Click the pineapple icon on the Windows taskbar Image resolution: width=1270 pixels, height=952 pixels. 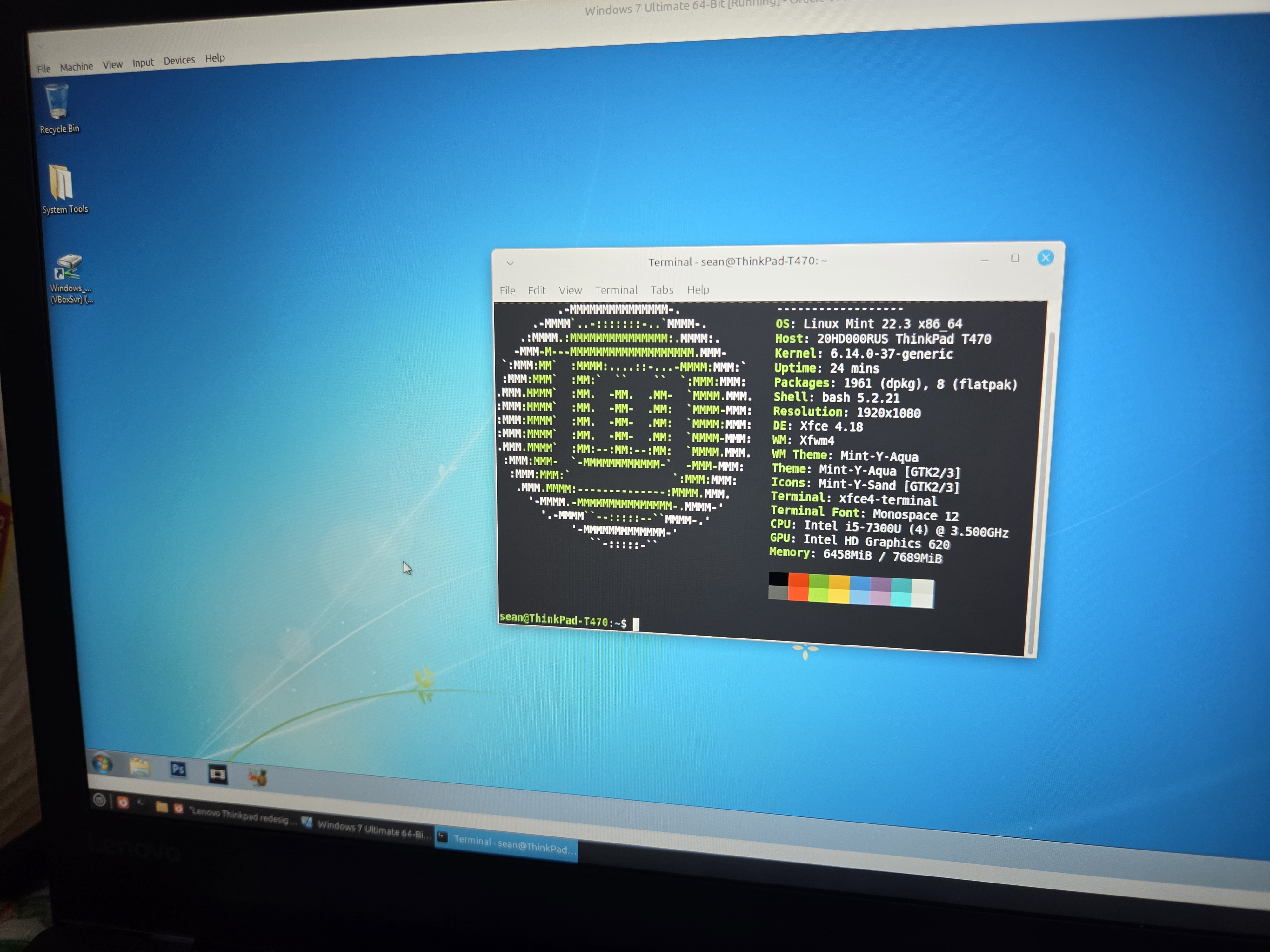click(257, 777)
